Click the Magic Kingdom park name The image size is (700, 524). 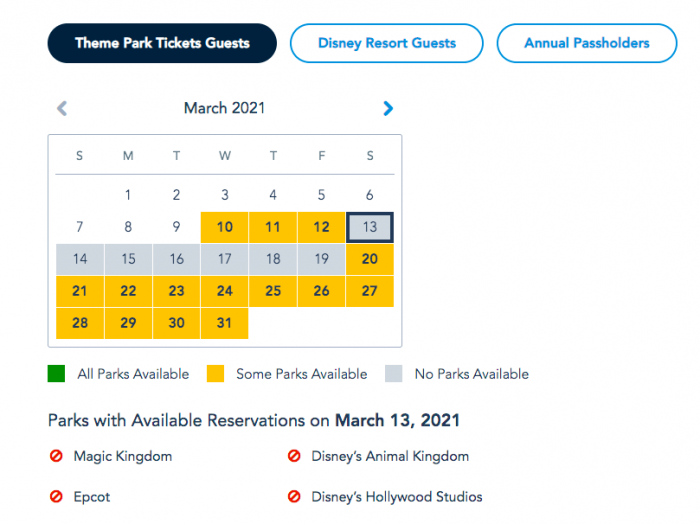[x=122, y=457]
